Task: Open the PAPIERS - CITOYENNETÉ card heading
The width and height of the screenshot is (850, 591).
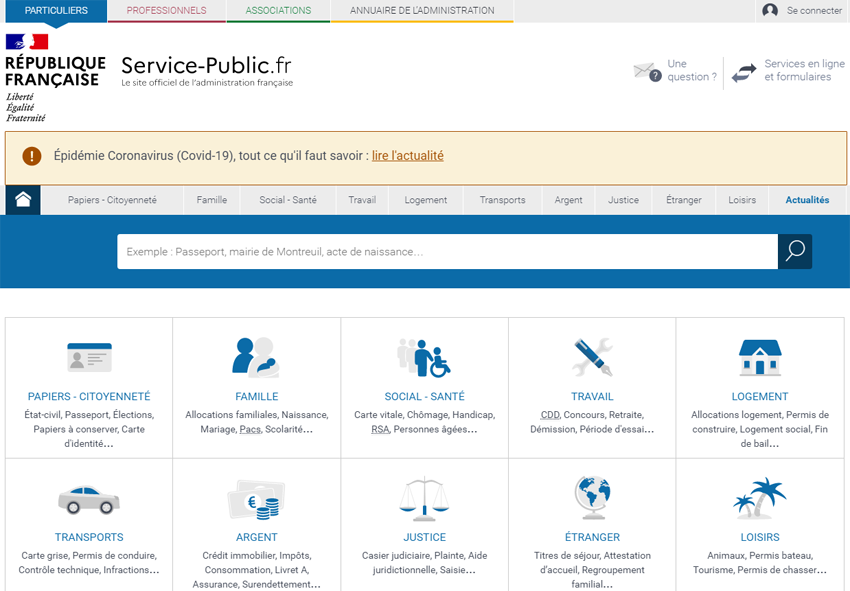Action: pos(89,396)
